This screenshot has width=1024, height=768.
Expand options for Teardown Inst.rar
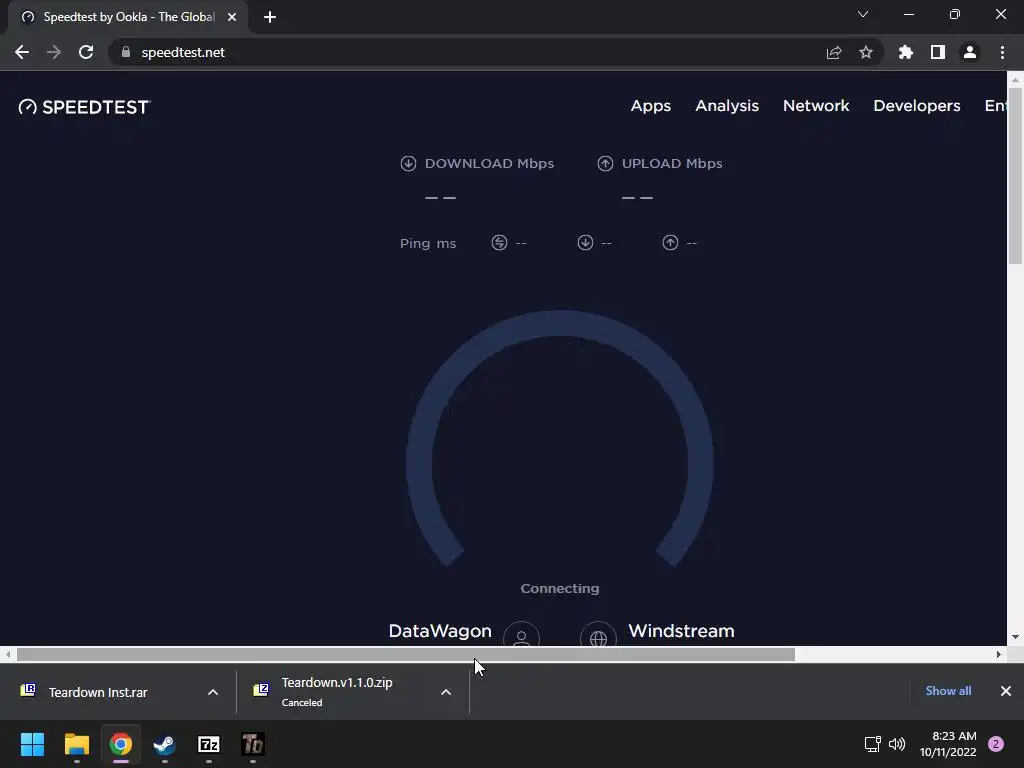point(213,692)
